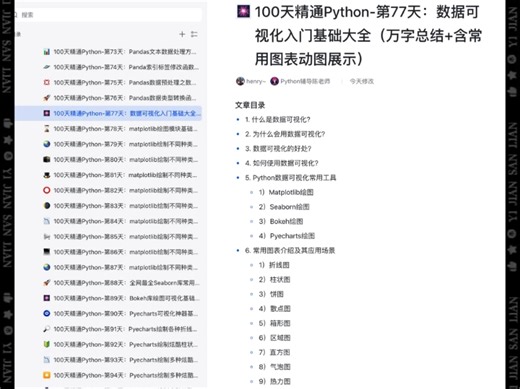Jump to 3) Bokeh绘图 section
520x389 pixels.
click(281, 221)
